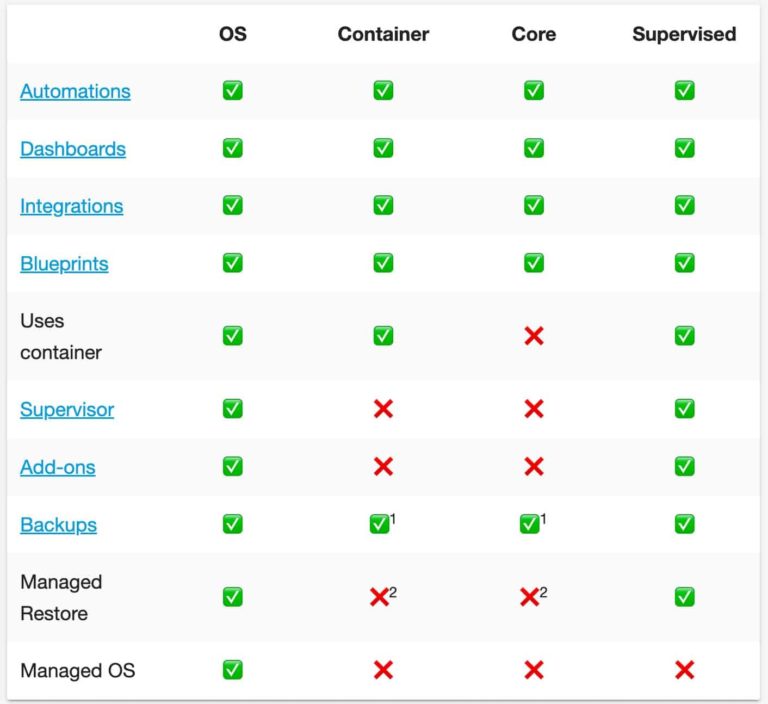Click green checkmark for Automations under OS

coord(233,91)
